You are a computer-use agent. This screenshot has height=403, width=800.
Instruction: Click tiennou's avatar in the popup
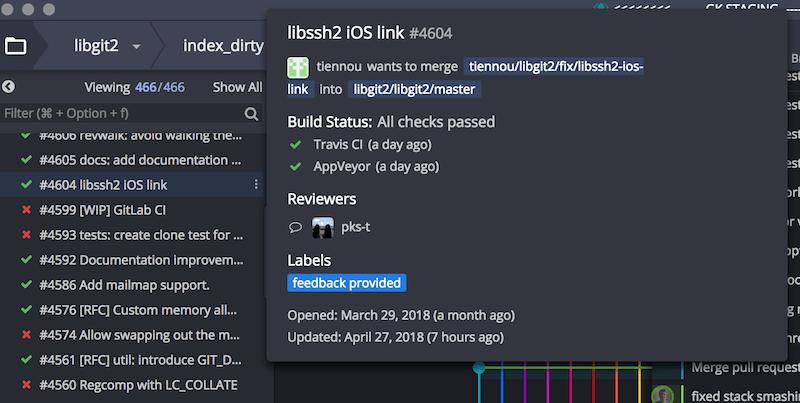point(298,67)
